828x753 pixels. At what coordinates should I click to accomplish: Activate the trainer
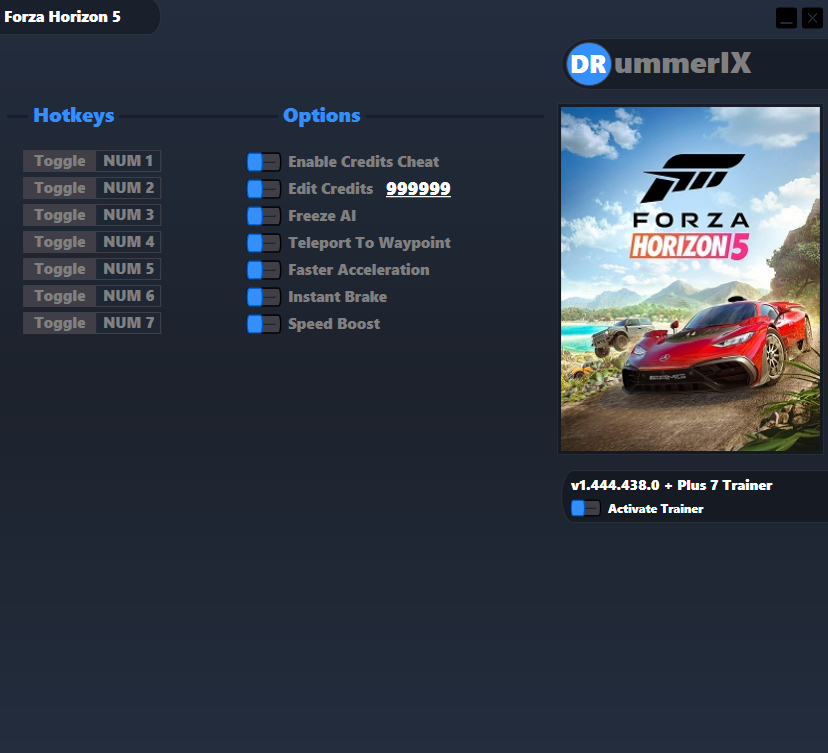click(586, 508)
